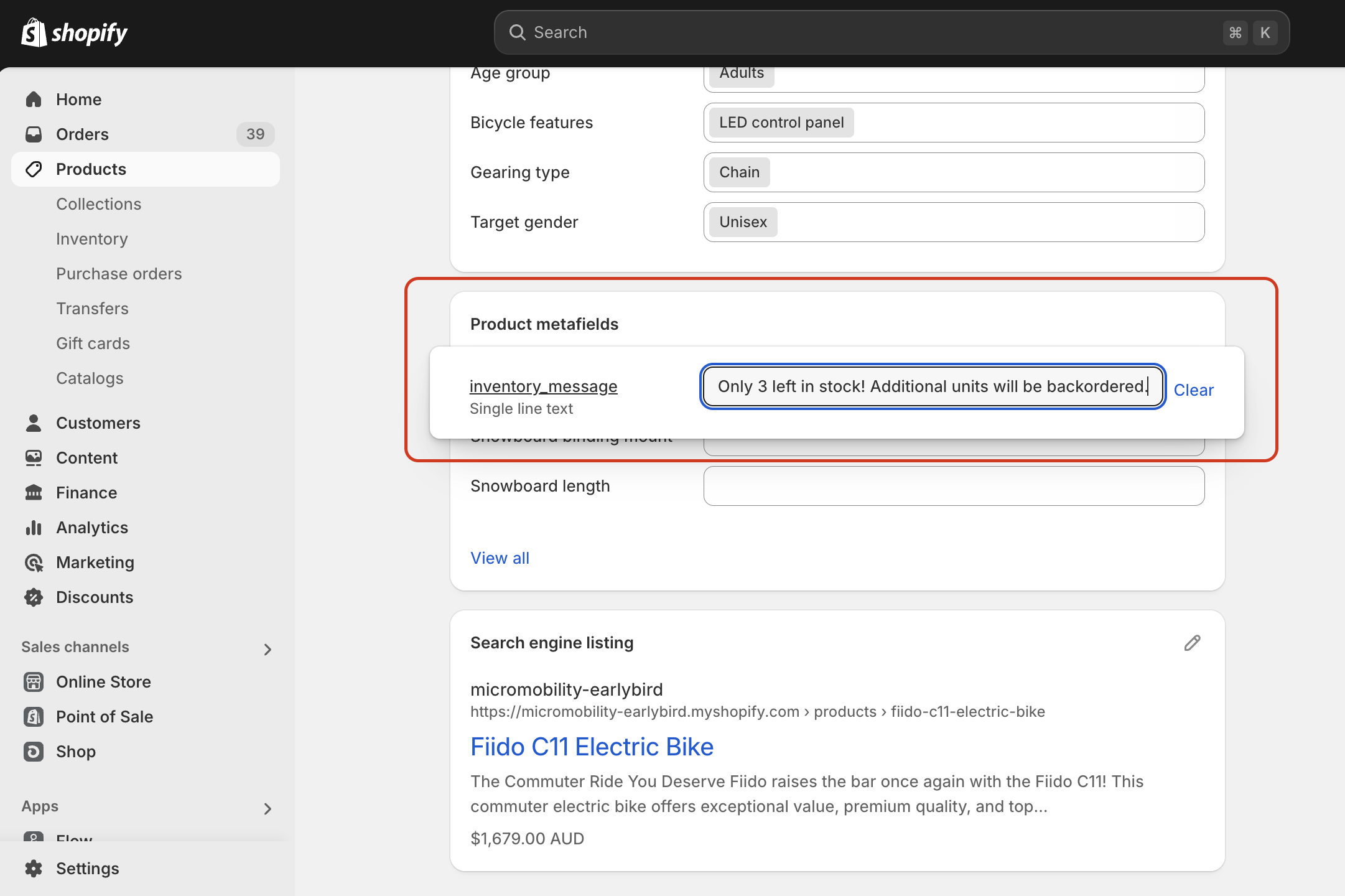Viewport: 1345px width, 896px height.
Task: Click Clear next to inventory_message field
Action: (1193, 390)
